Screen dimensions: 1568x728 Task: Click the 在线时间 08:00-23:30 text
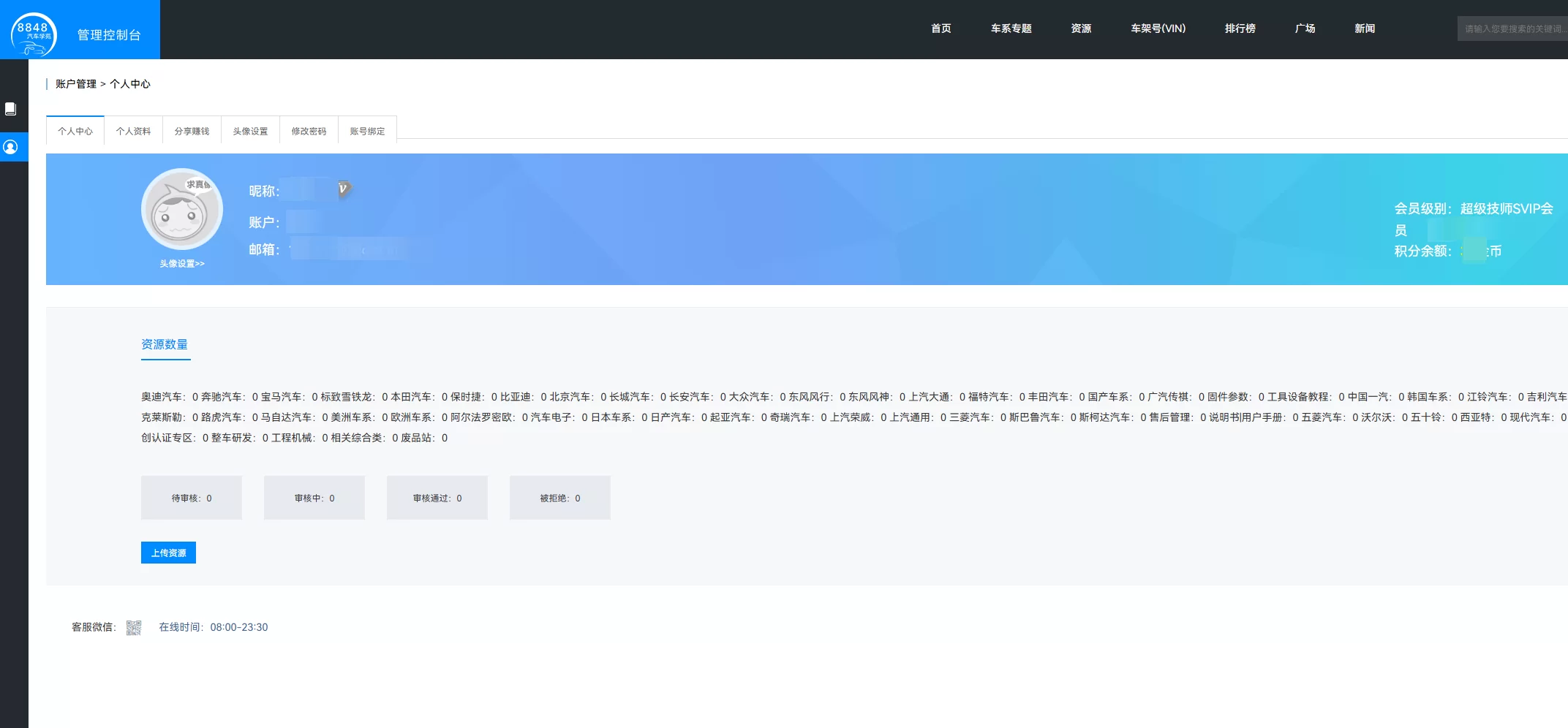pos(214,627)
